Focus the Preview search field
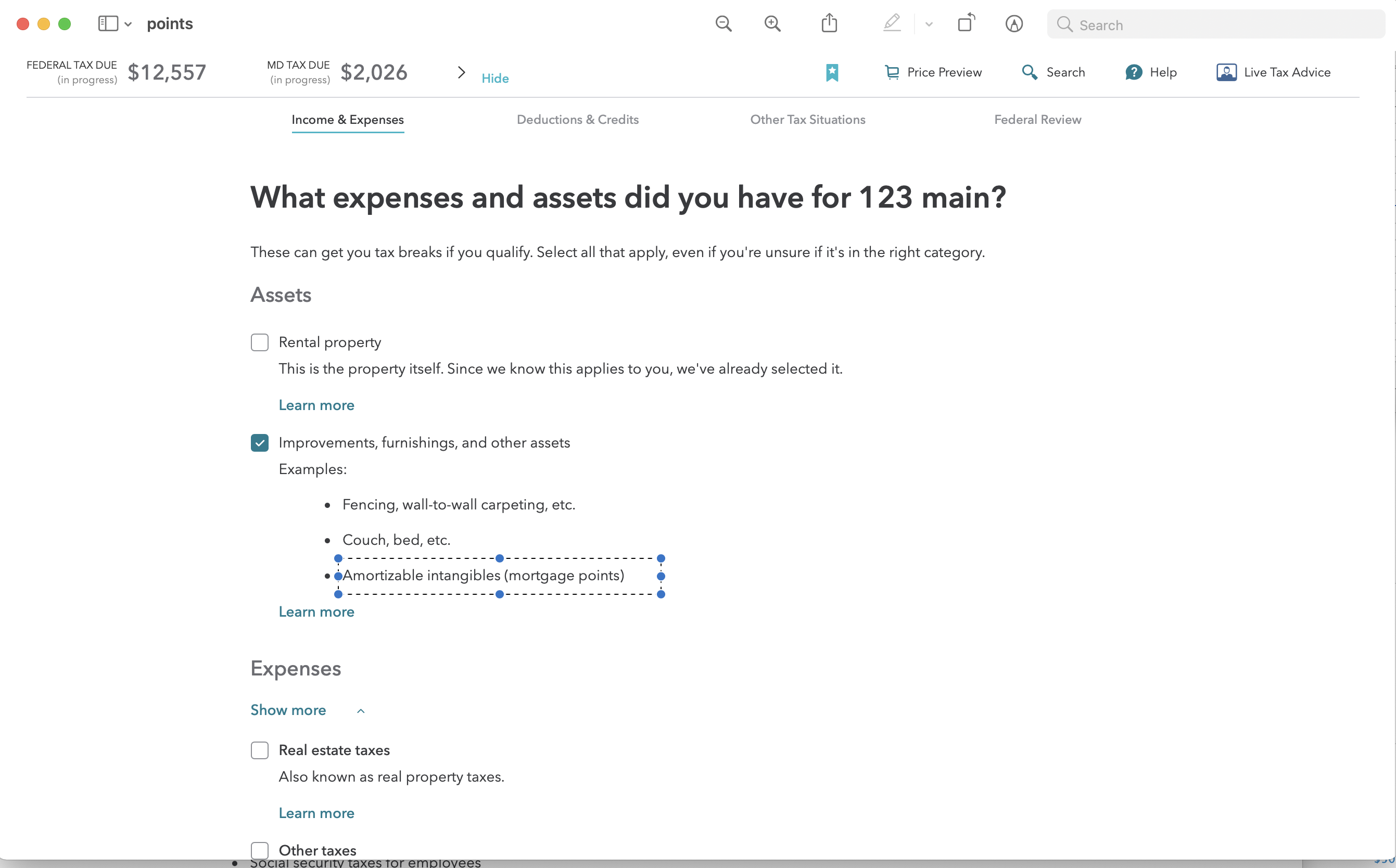 (1216, 24)
